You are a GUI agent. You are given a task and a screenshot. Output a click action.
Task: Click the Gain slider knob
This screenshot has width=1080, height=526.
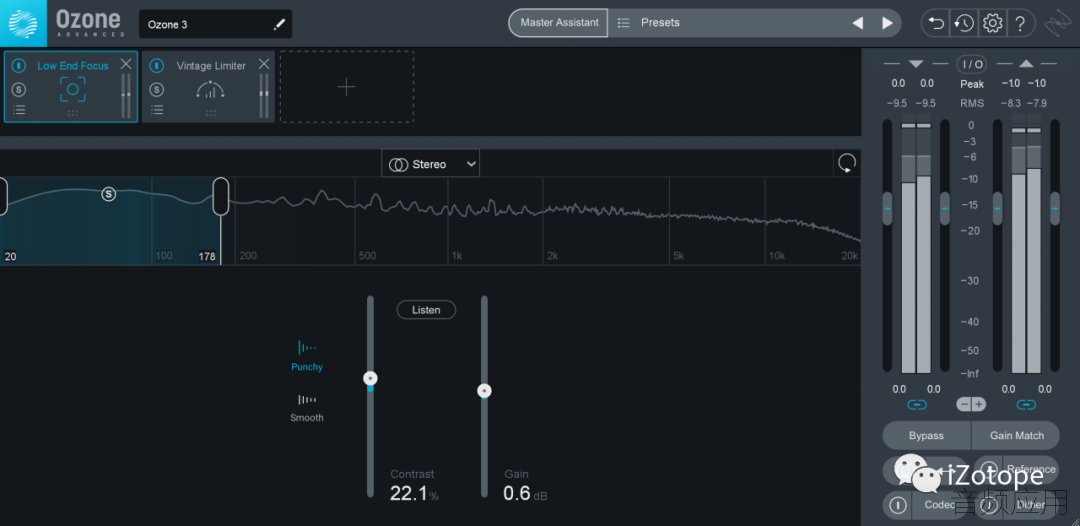485,391
